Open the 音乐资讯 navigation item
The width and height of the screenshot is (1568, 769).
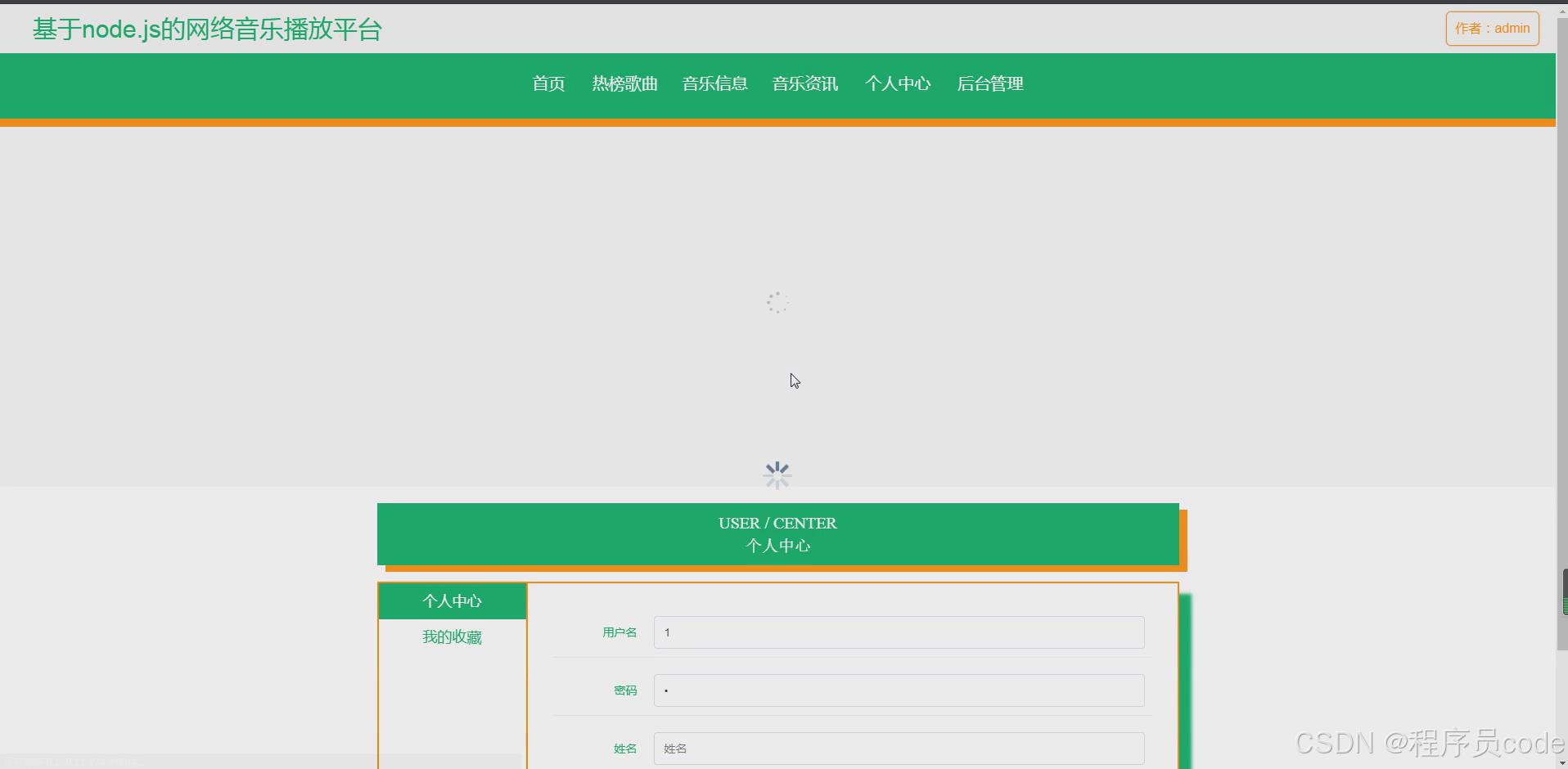click(x=804, y=83)
